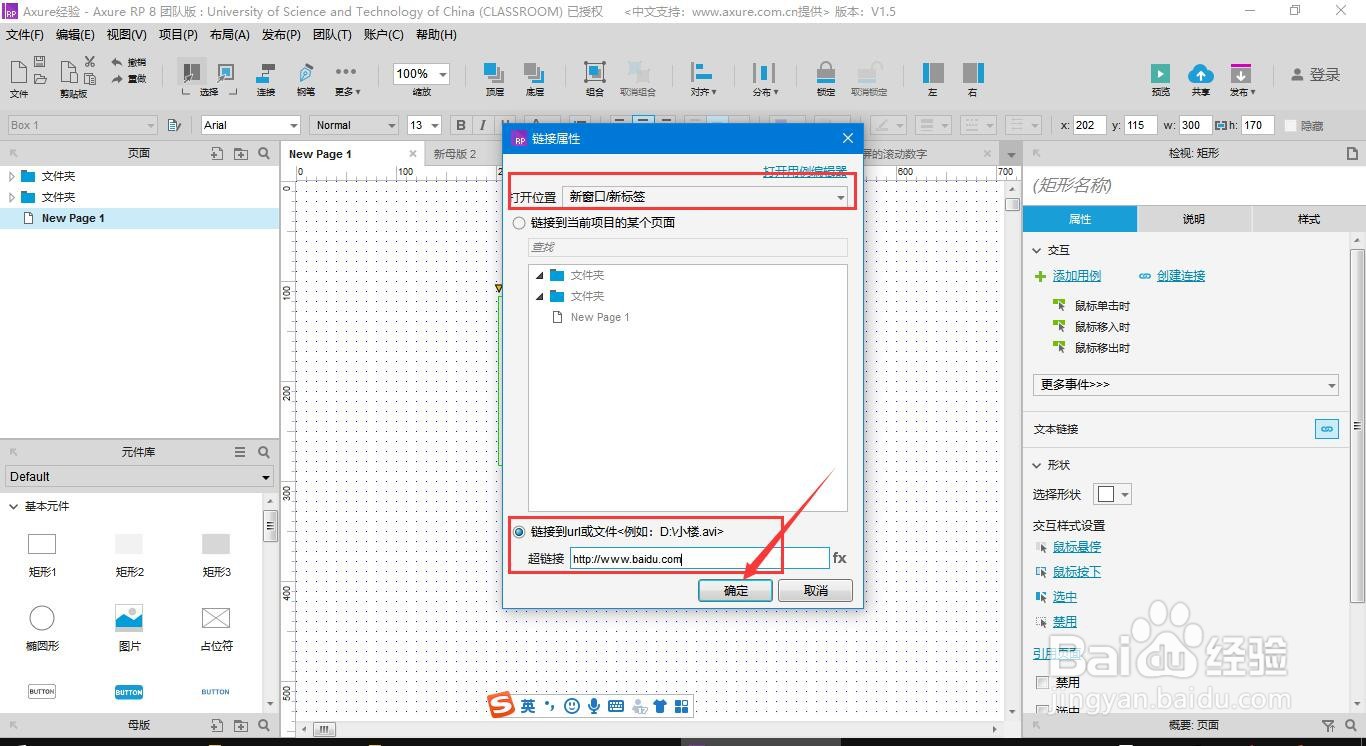1366x746 pixels.
Task: Select the intersected selection mode tool
Action: 192,73
